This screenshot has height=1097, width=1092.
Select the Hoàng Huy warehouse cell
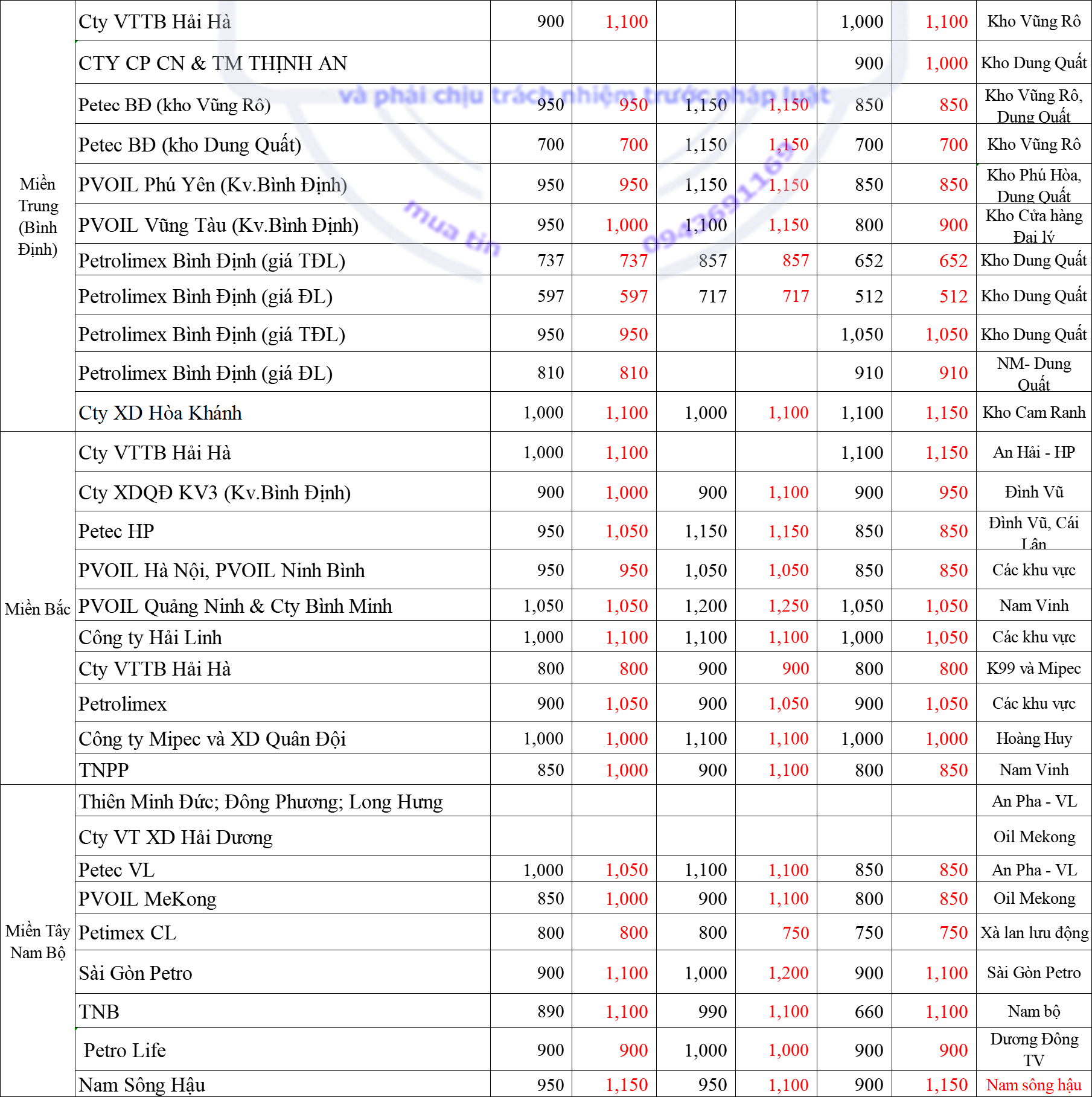pyautogui.click(x=1034, y=738)
